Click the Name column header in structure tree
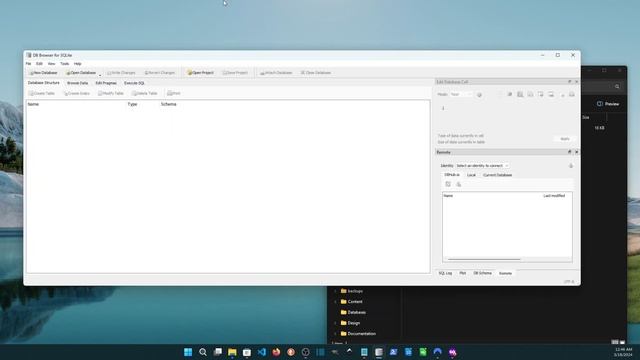 click(x=33, y=104)
